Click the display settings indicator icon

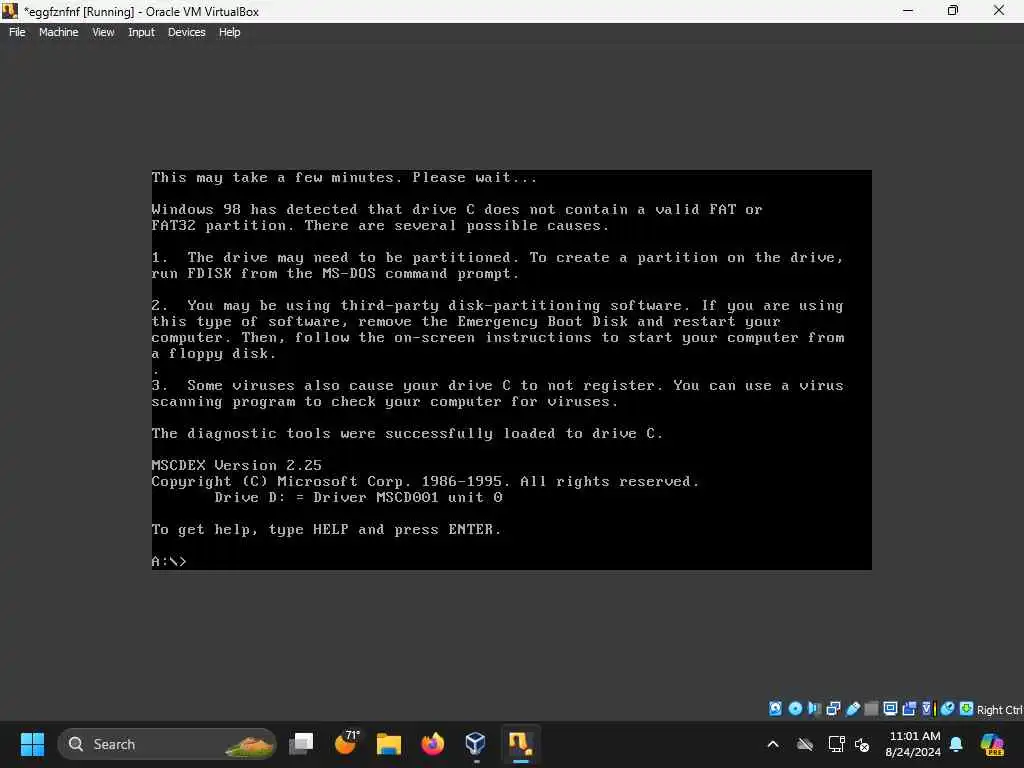pyautogui.click(x=890, y=709)
